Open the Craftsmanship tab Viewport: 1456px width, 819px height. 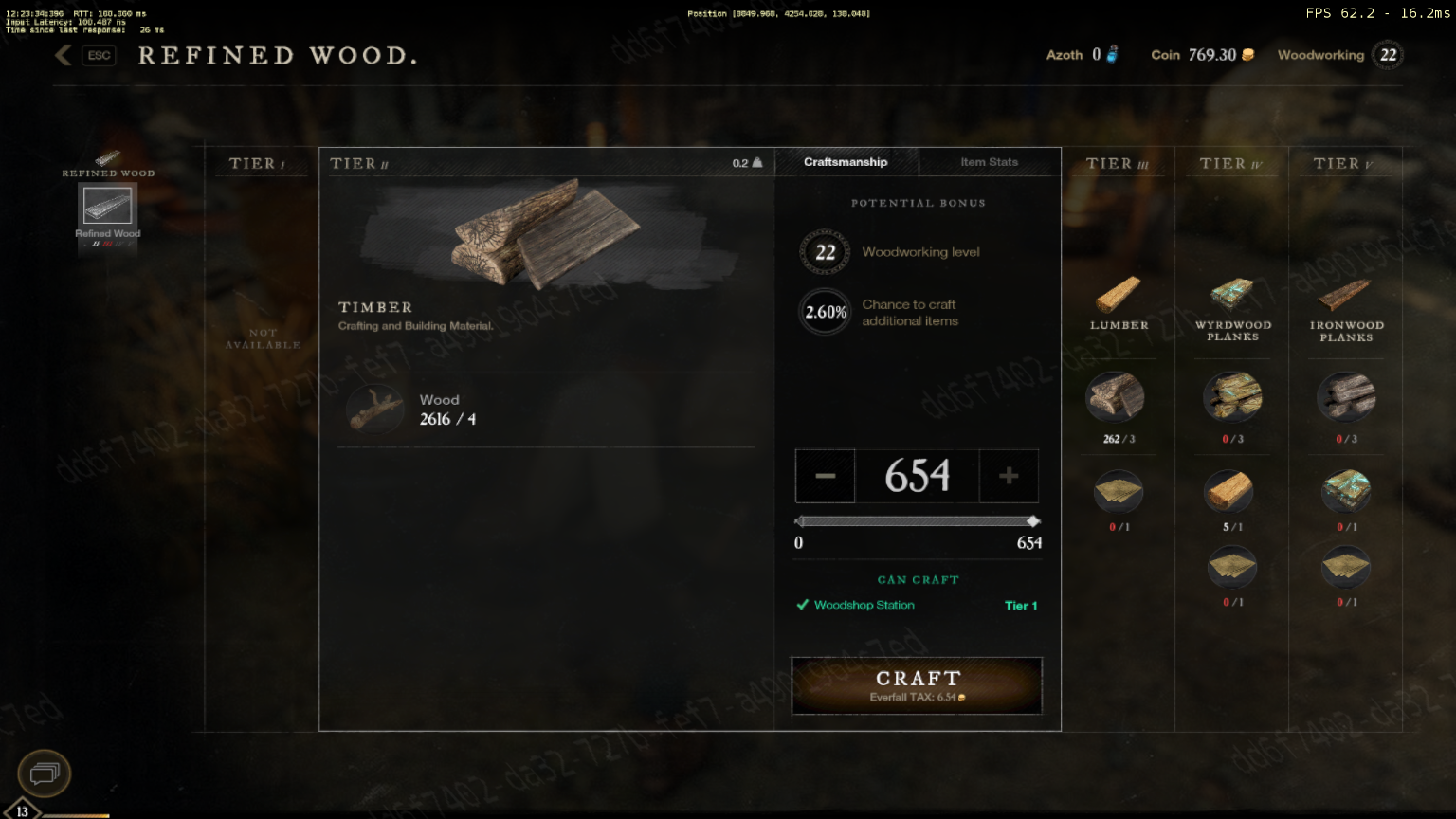click(x=846, y=162)
